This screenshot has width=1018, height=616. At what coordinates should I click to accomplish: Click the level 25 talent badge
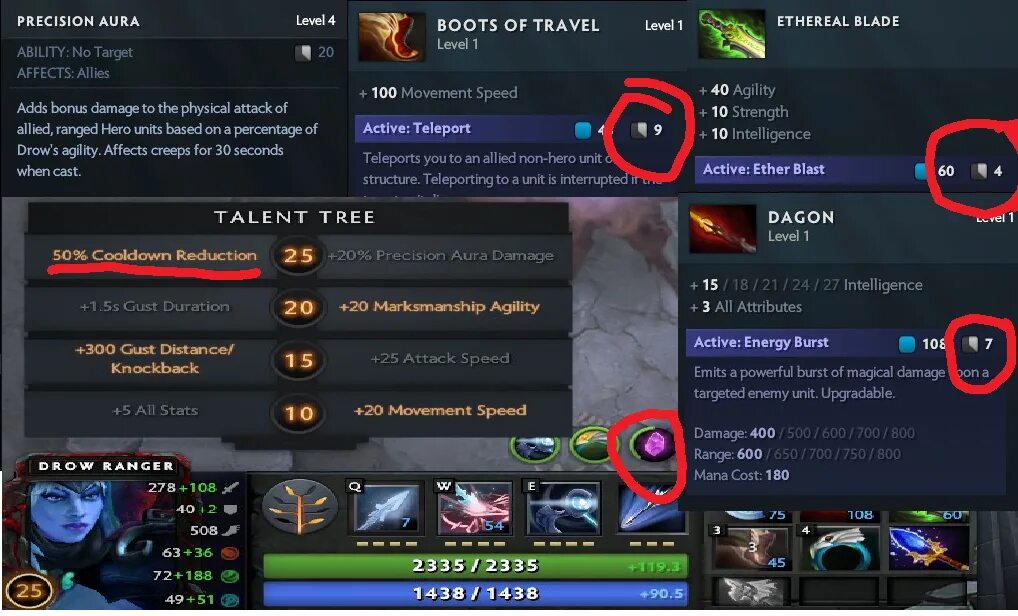coord(298,256)
